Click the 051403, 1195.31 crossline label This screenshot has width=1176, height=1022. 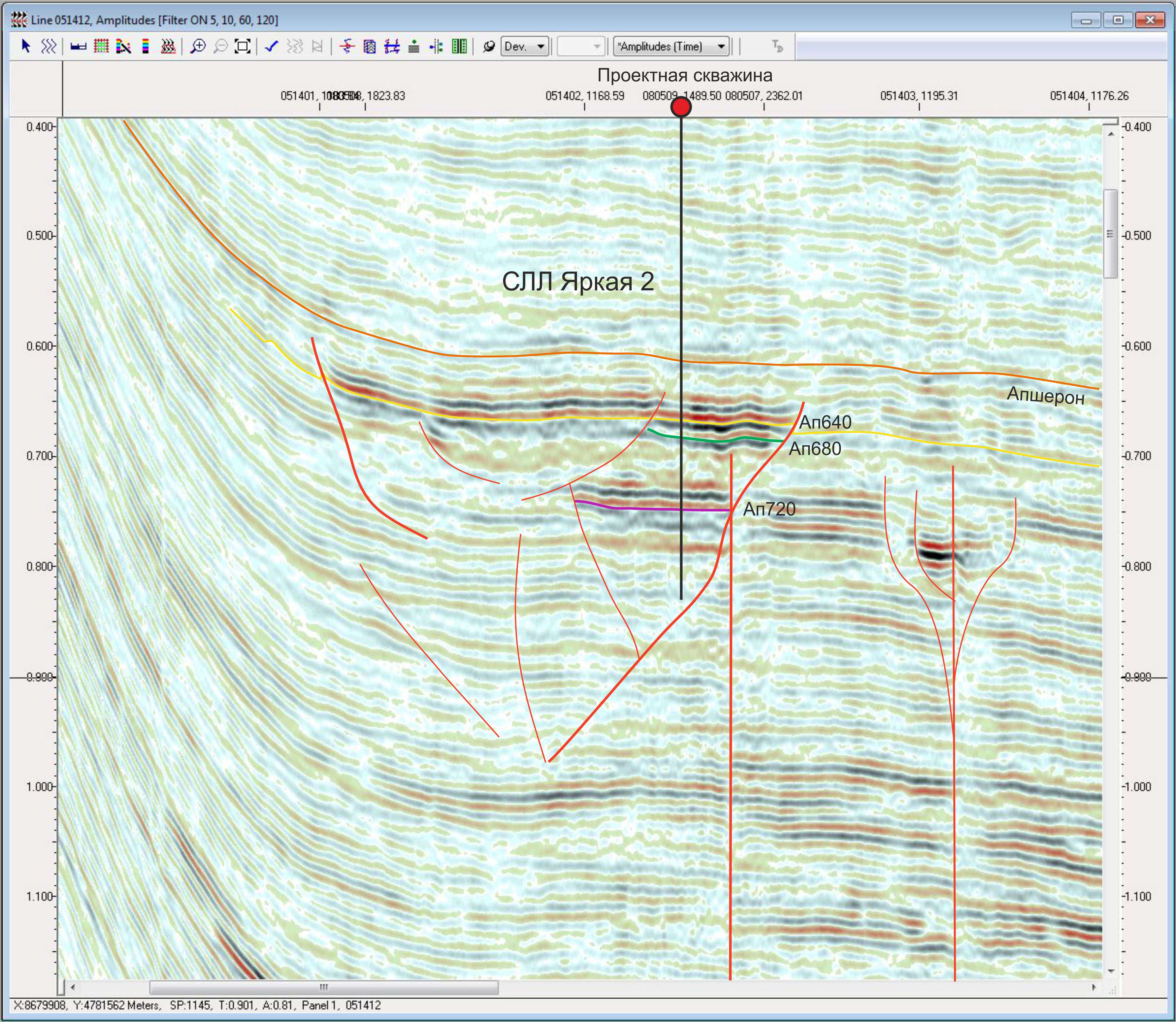tap(919, 96)
